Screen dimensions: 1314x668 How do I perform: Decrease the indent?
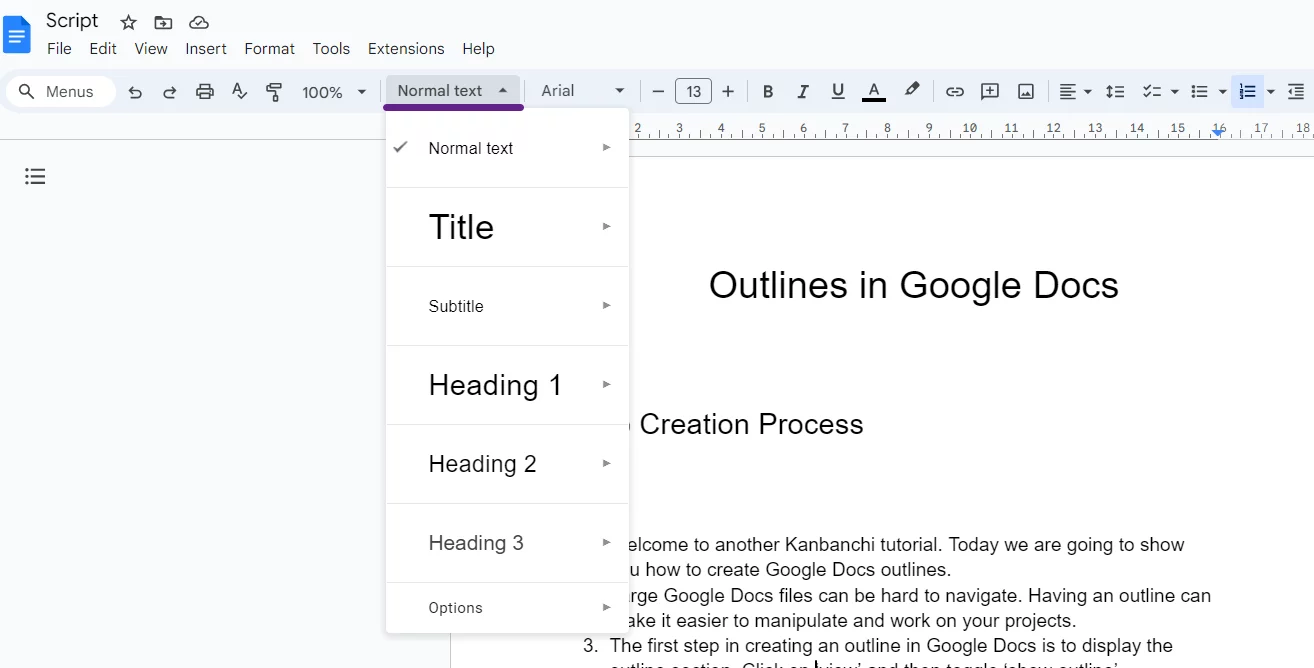(1296, 92)
